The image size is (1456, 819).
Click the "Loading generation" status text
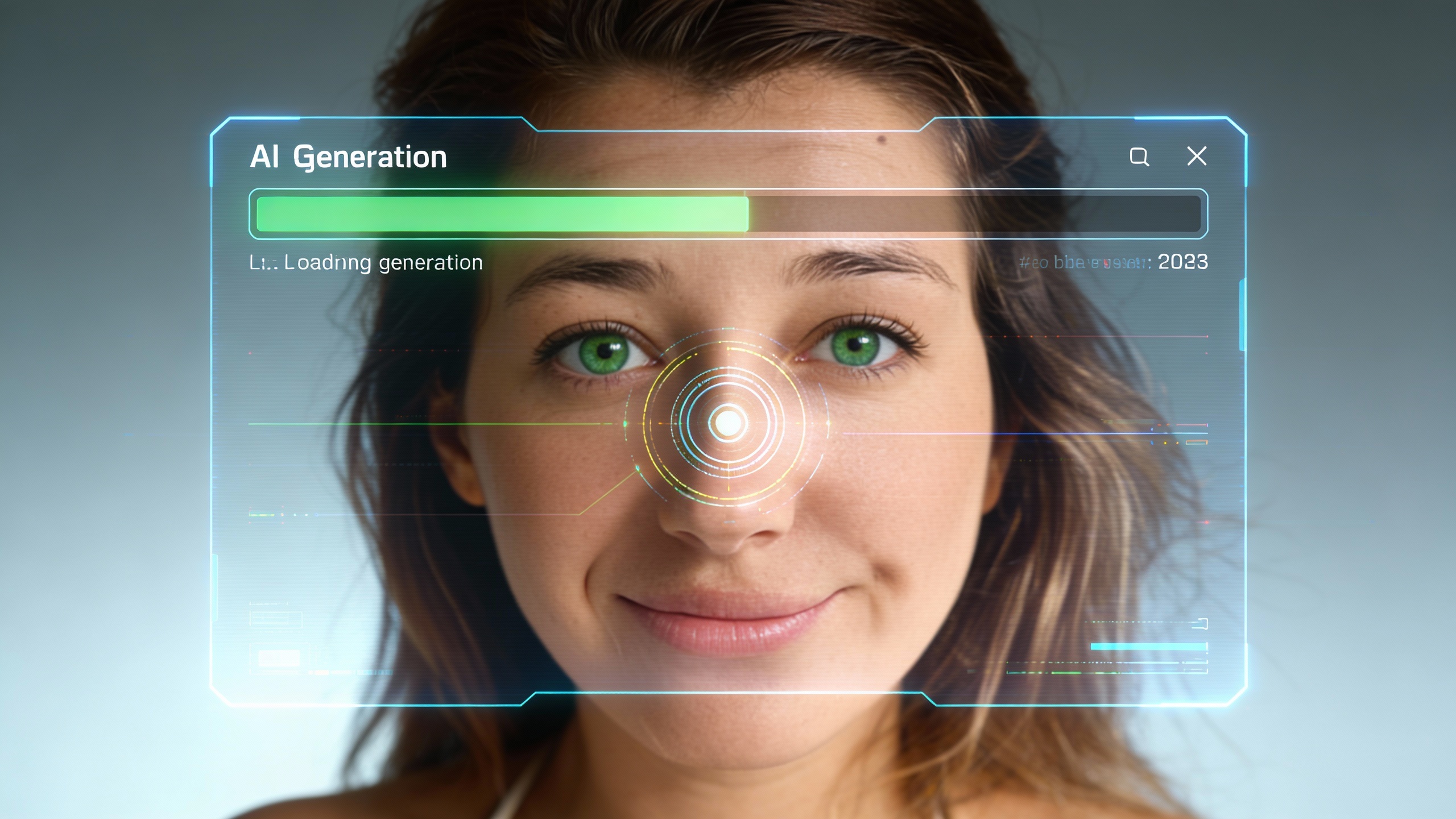pos(383,263)
